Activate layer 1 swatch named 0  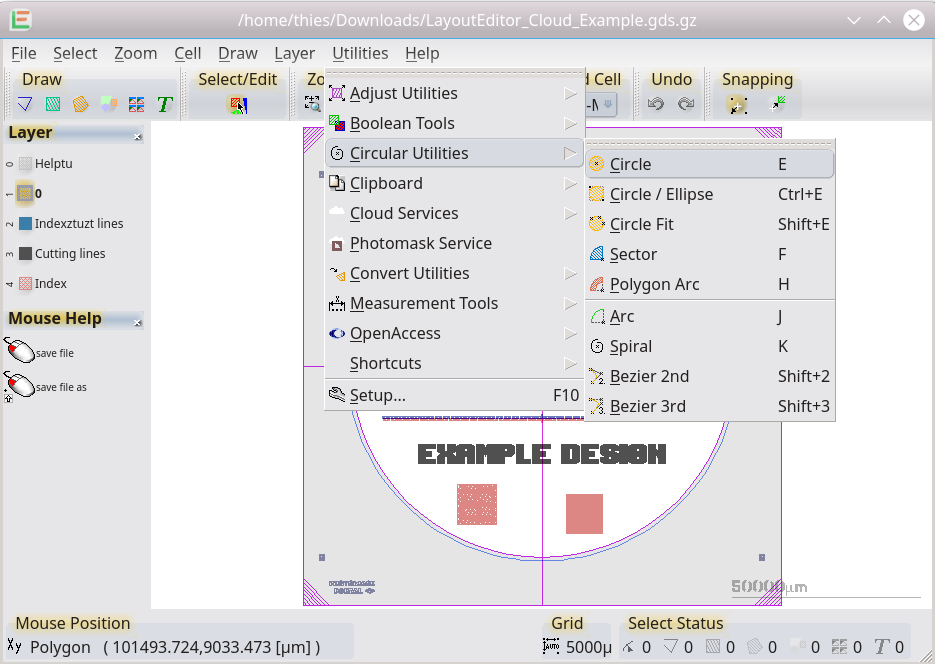tap(25, 193)
